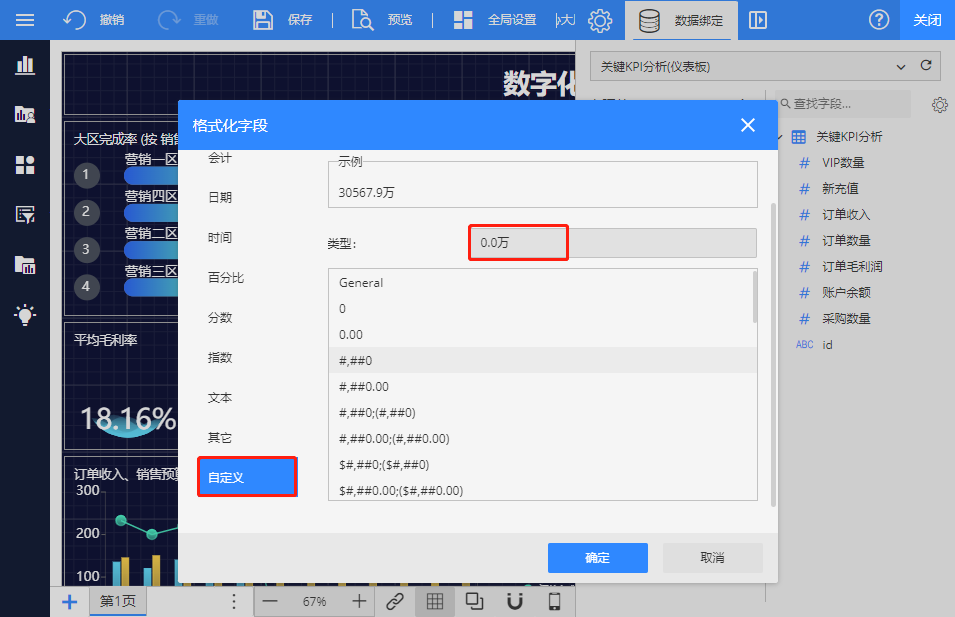Click the help question mark icon

click(x=879, y=20)
